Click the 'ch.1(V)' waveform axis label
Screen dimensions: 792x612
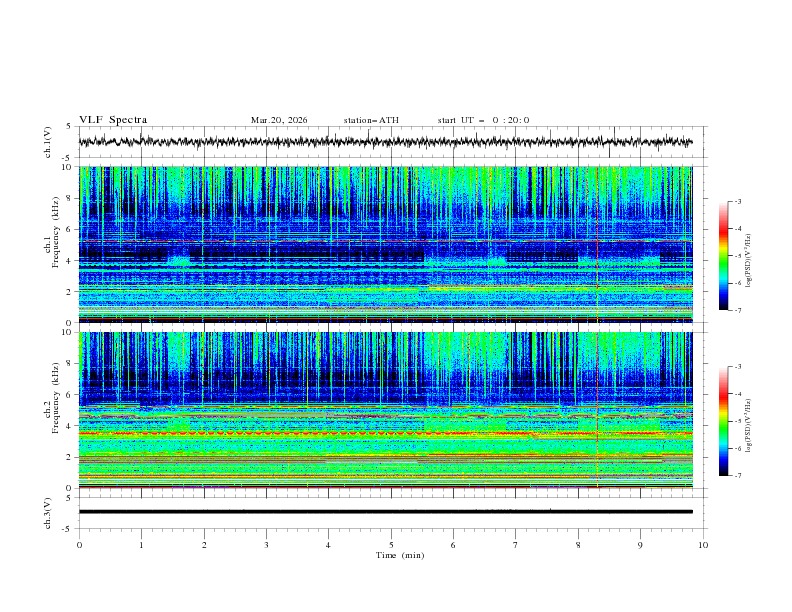(48, 142)
